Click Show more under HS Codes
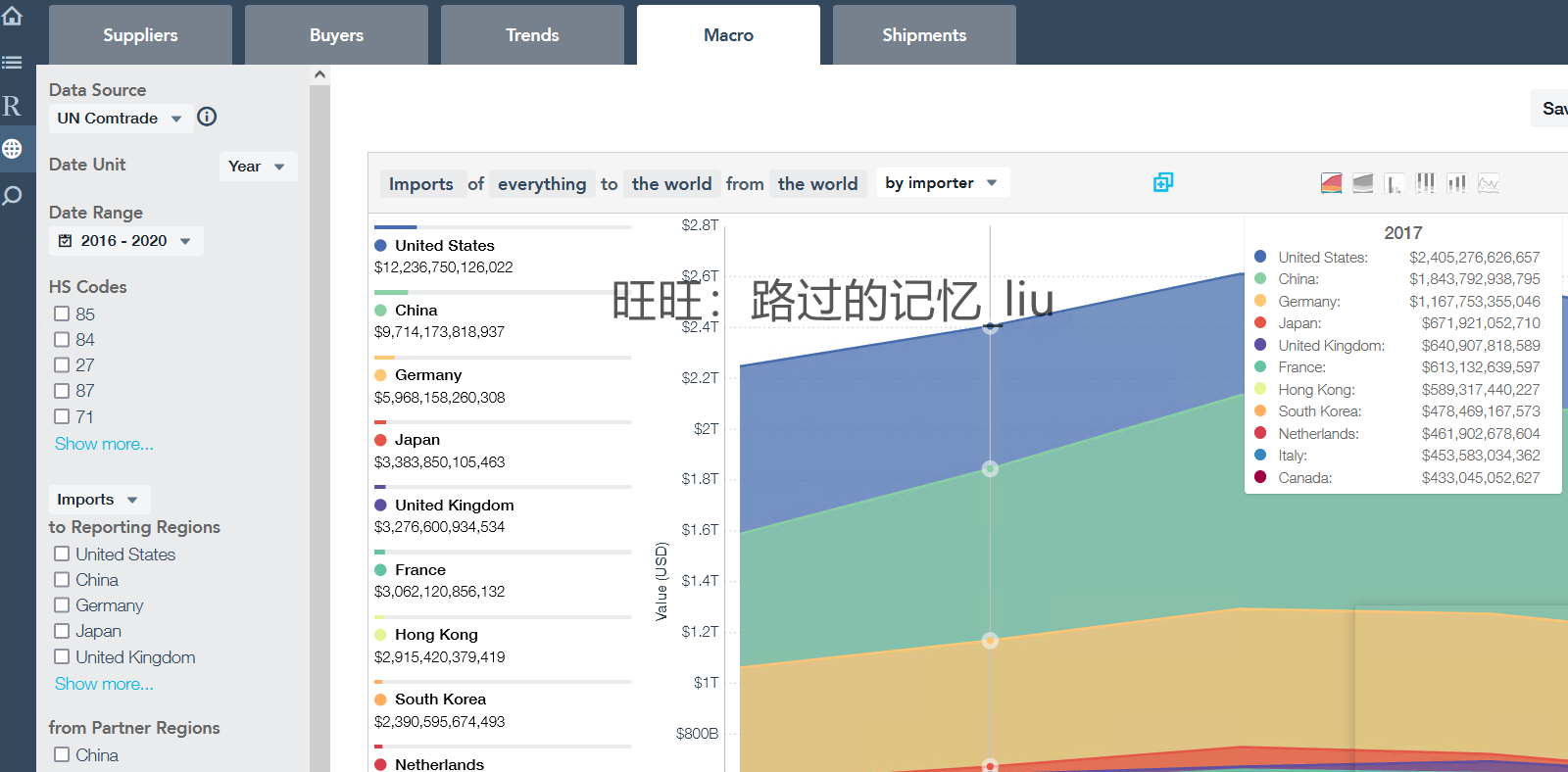The image size is (1568, 772). [104, 444]
